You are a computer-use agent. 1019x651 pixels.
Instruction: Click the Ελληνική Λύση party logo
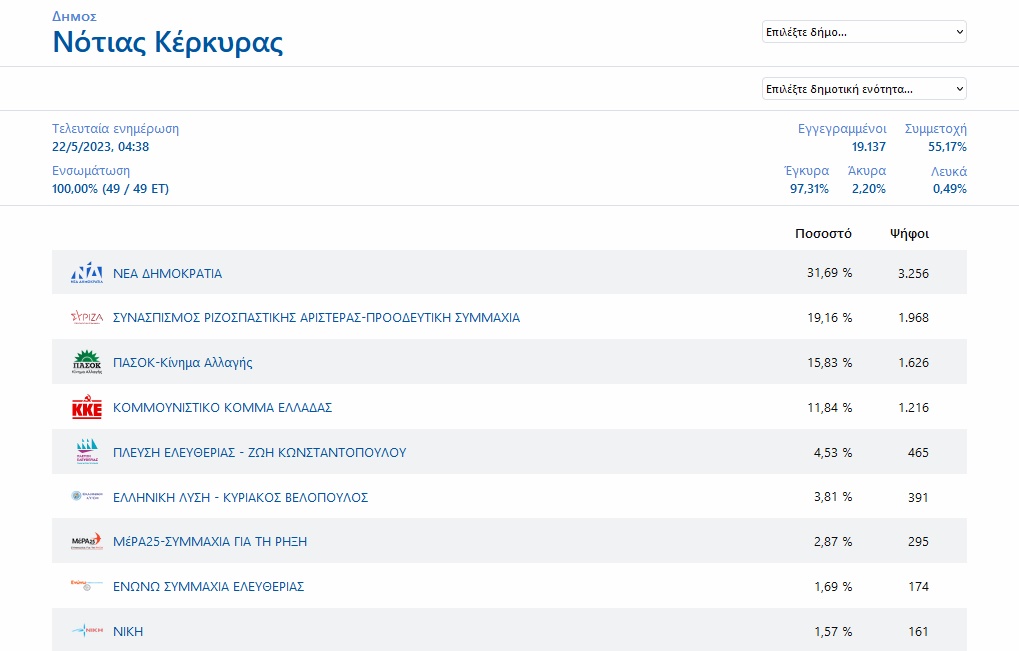(86, 497)
